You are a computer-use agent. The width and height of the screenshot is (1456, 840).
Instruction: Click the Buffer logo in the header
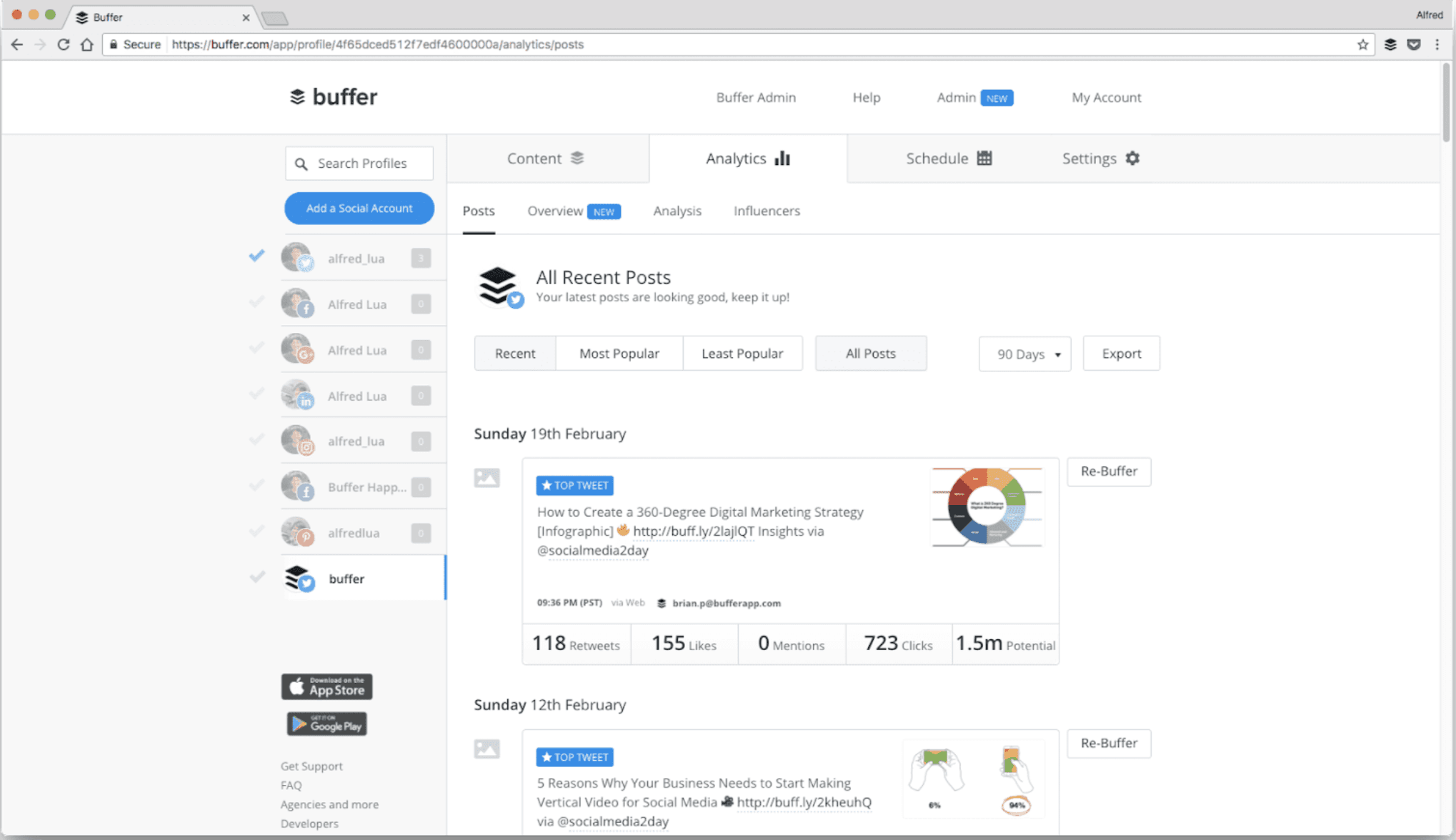[334, 97]
